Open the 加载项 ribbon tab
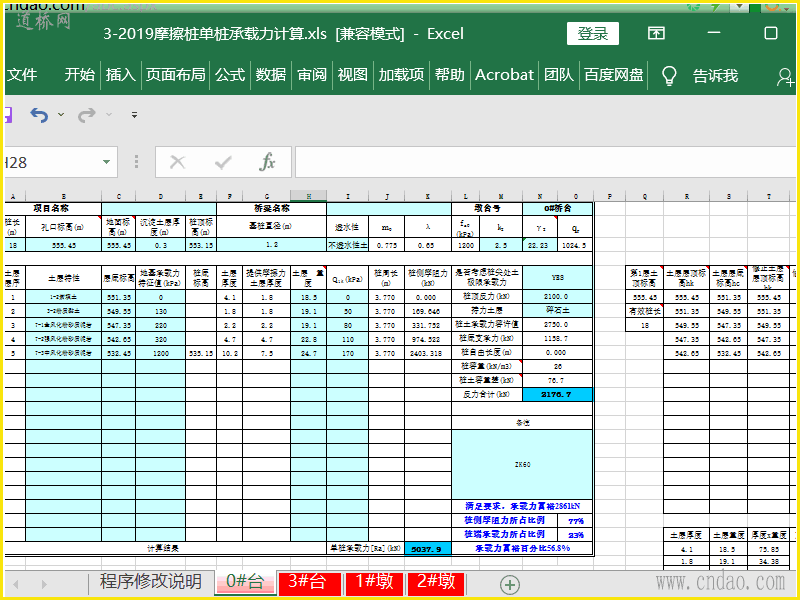Viewport: 800px width, 600px height. [x=402, y=75]
